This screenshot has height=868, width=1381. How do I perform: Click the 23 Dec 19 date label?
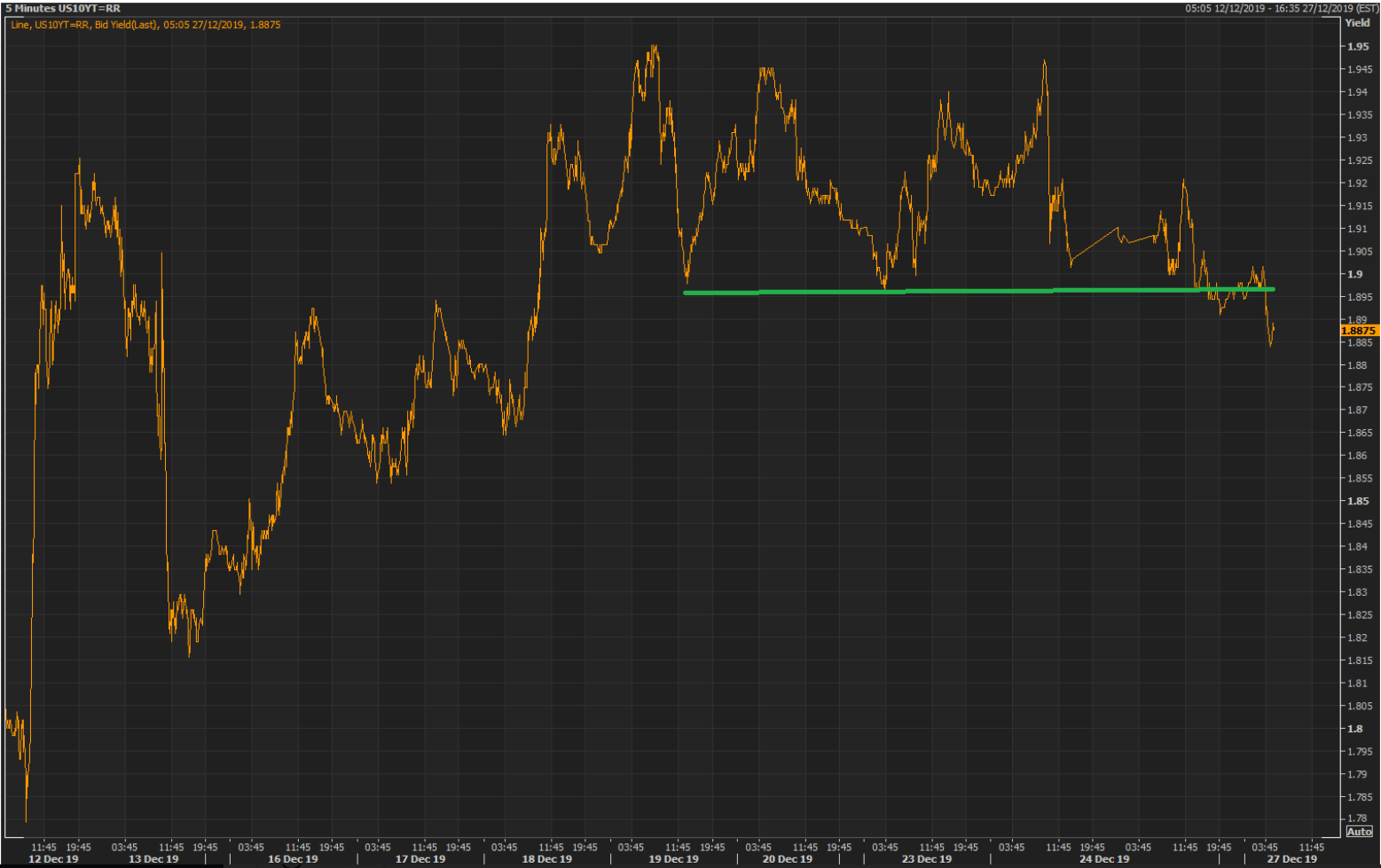(927, 859)
